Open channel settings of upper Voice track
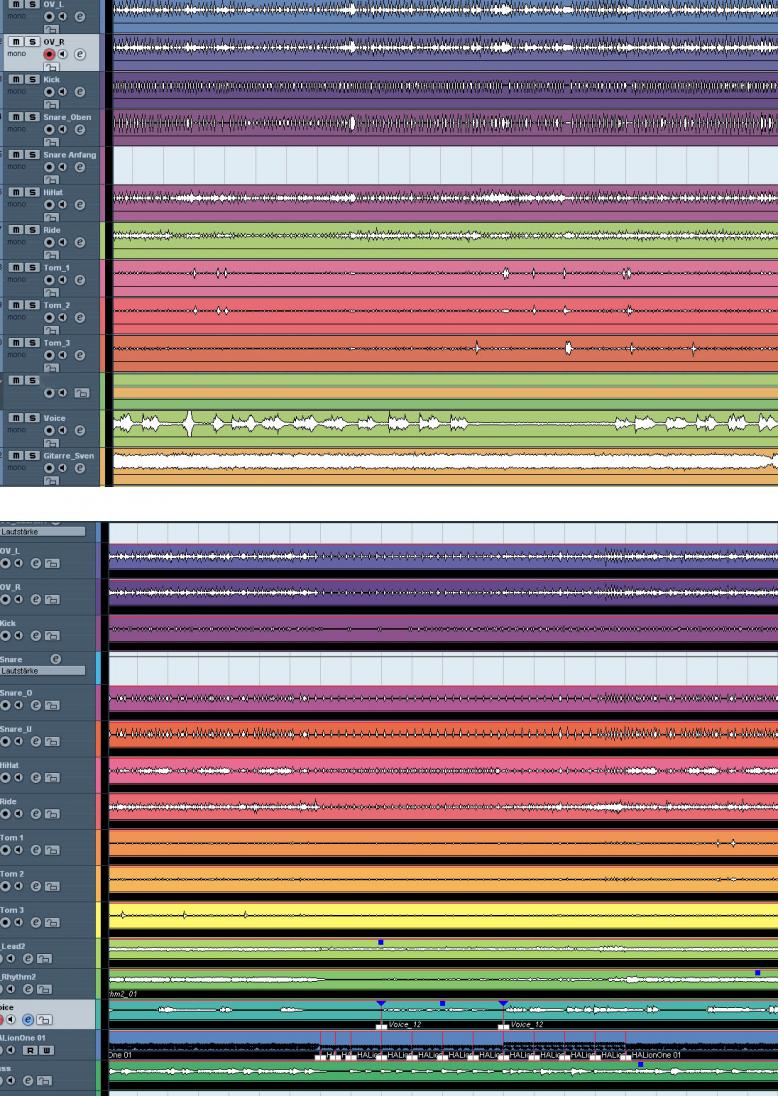 coord(80,431)
